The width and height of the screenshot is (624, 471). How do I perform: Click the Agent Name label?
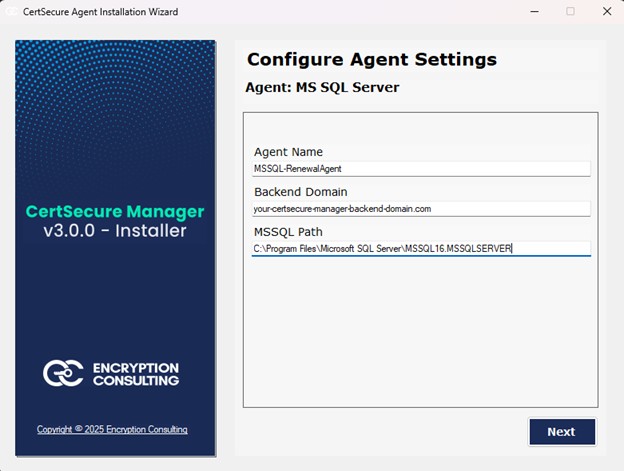point(289,152)
